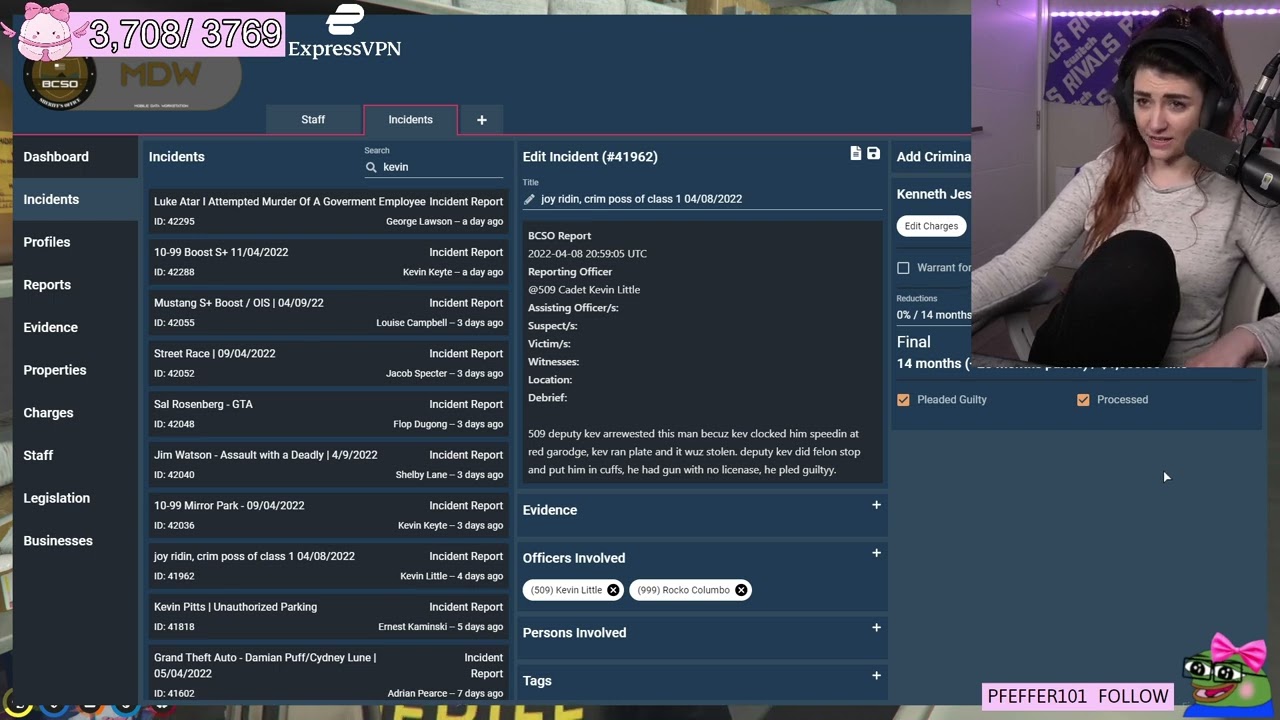This screenshot has width=1280, height=720.
Task: Open incident Mustang S+ Boost / OIS
Action: click(x=328, y=313)
